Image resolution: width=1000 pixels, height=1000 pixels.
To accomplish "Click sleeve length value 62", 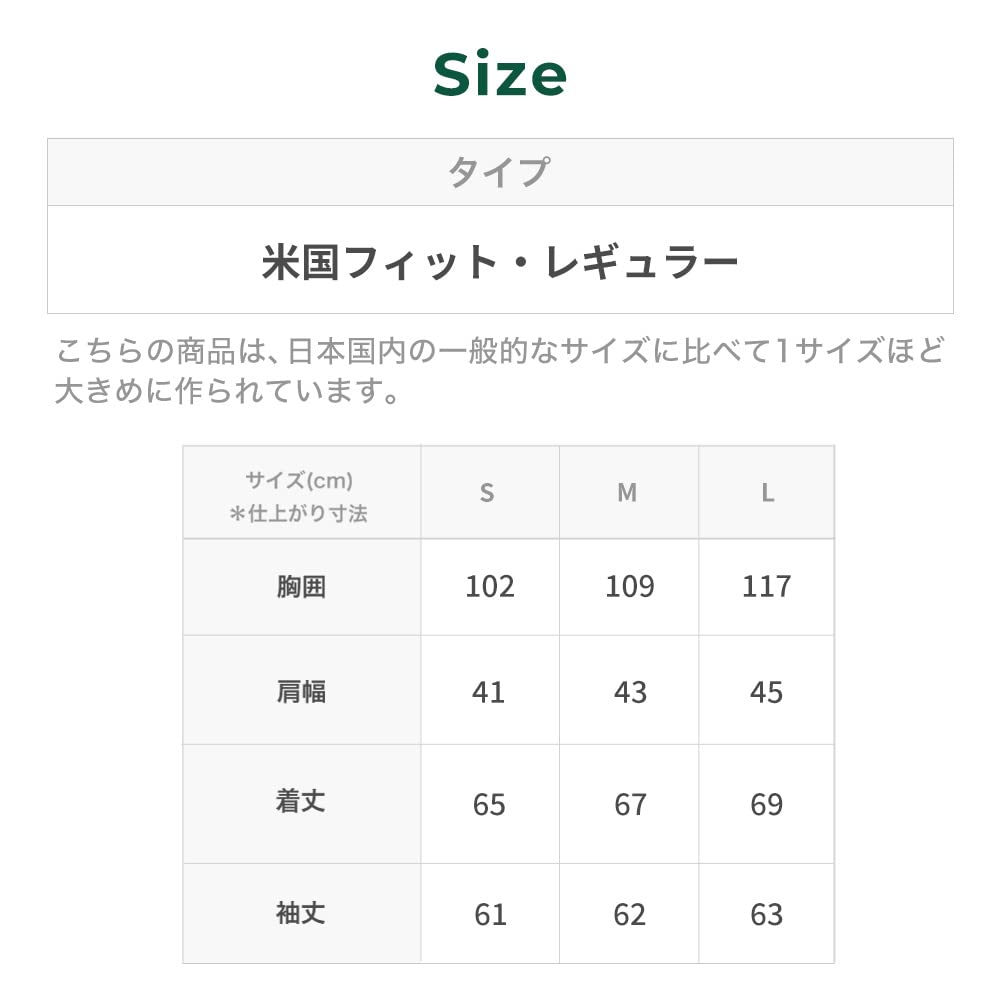I will coord(629,915).
